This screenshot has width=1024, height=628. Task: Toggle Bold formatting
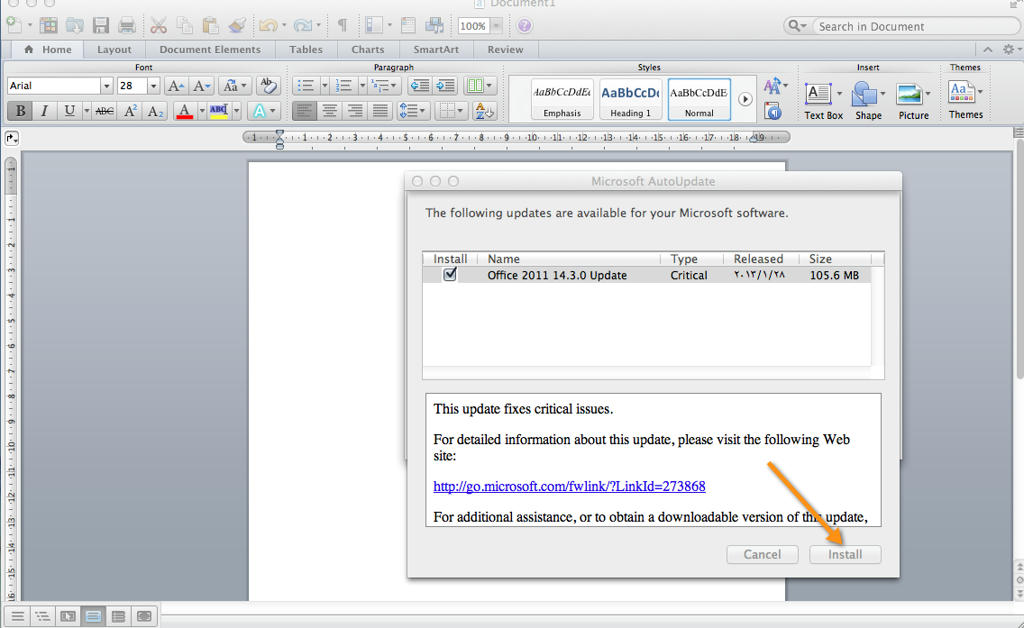point(20,111)
